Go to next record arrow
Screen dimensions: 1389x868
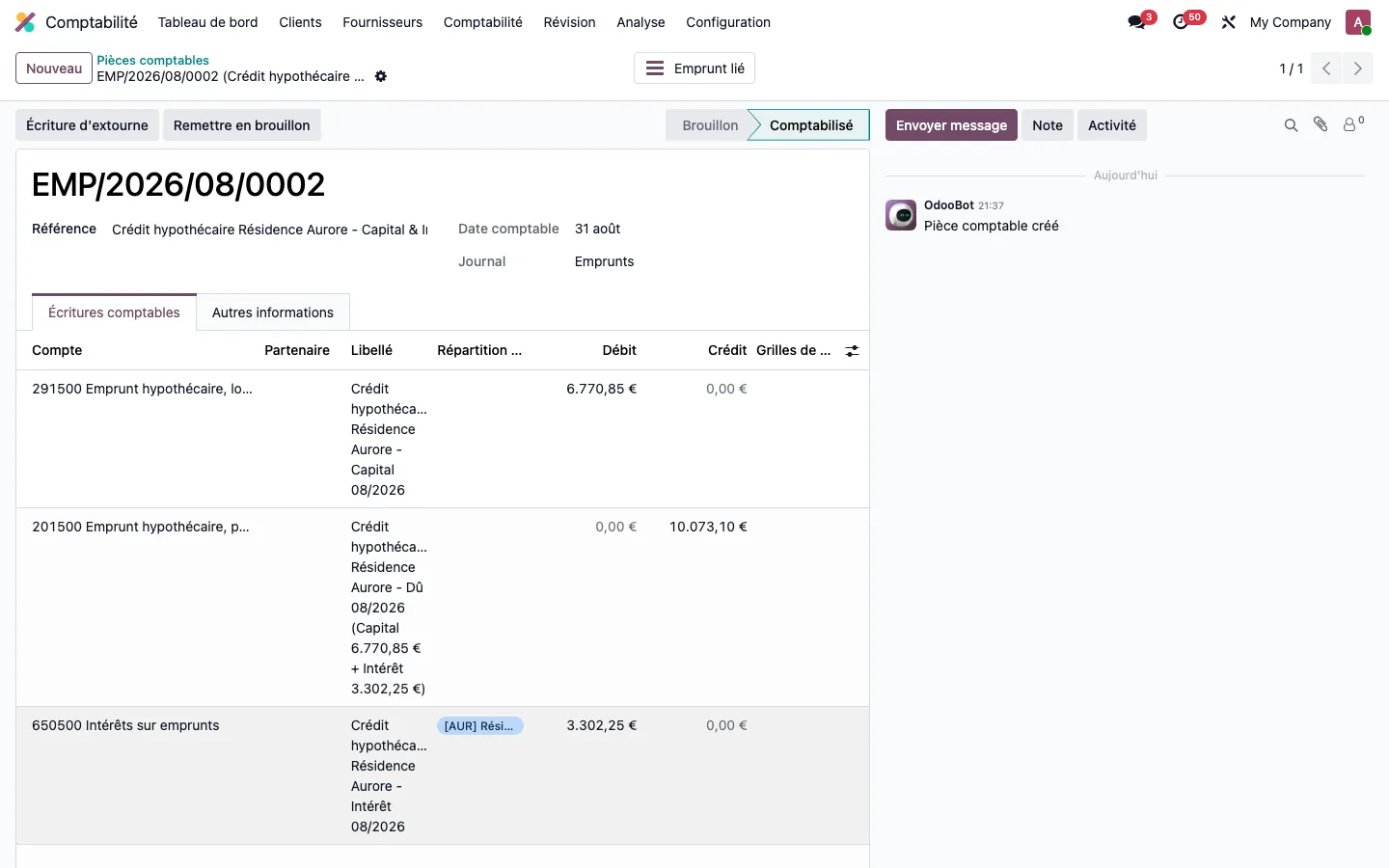1358,68
